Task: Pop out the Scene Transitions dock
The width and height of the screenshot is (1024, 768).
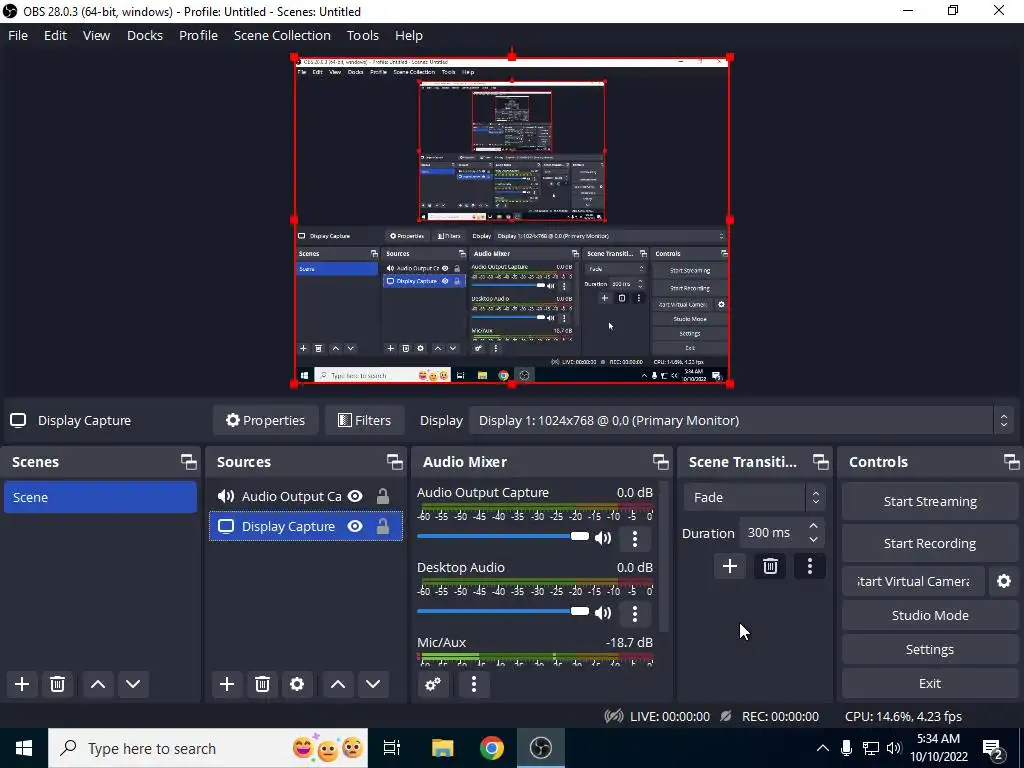Action: pos(821,462)
